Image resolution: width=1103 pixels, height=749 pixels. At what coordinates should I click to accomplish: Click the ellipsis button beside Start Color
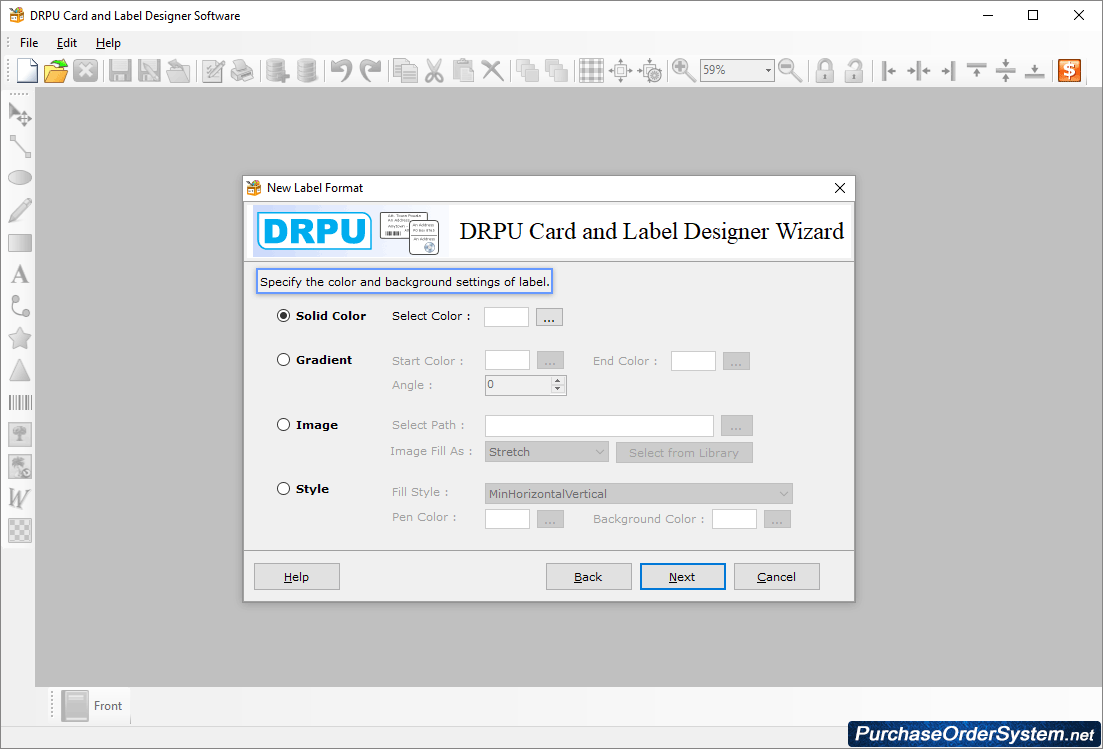click(550, 361)
